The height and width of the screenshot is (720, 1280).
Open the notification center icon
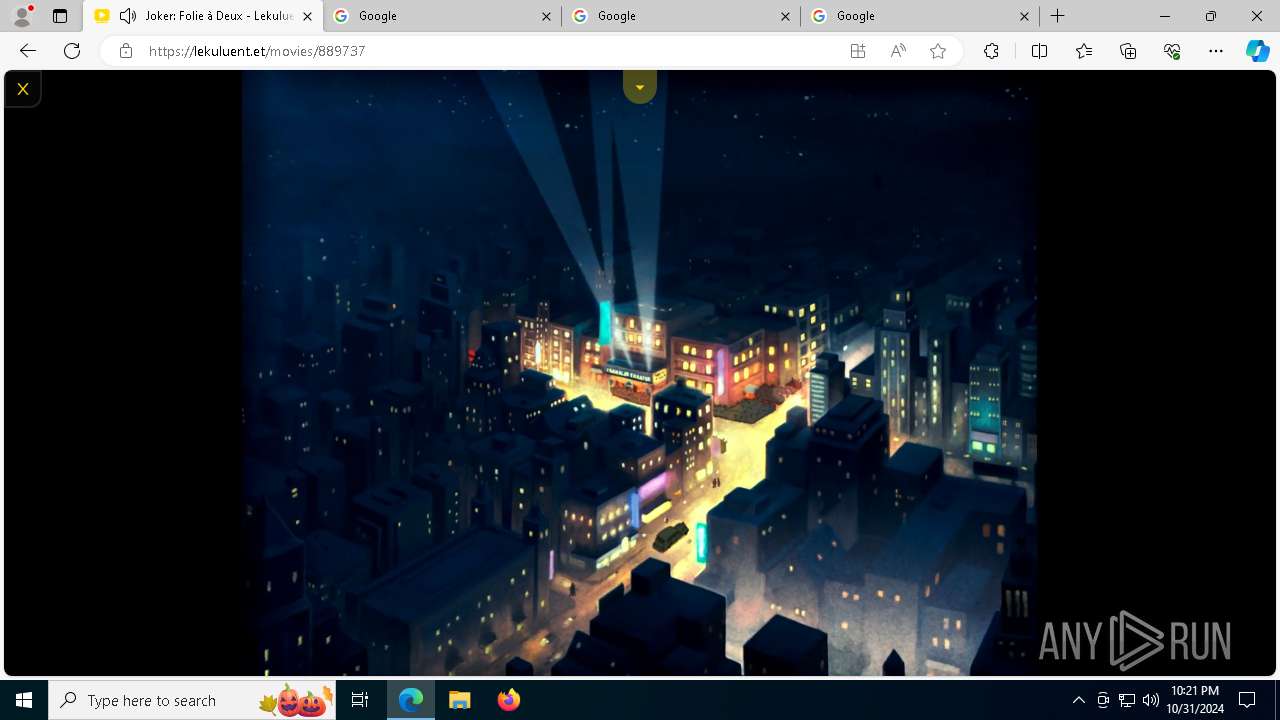(x=1247, y=700)
